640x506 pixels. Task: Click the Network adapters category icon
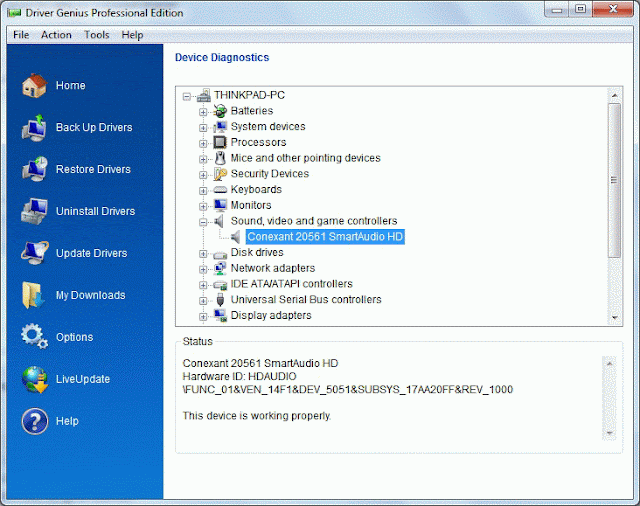pos(220,268)
